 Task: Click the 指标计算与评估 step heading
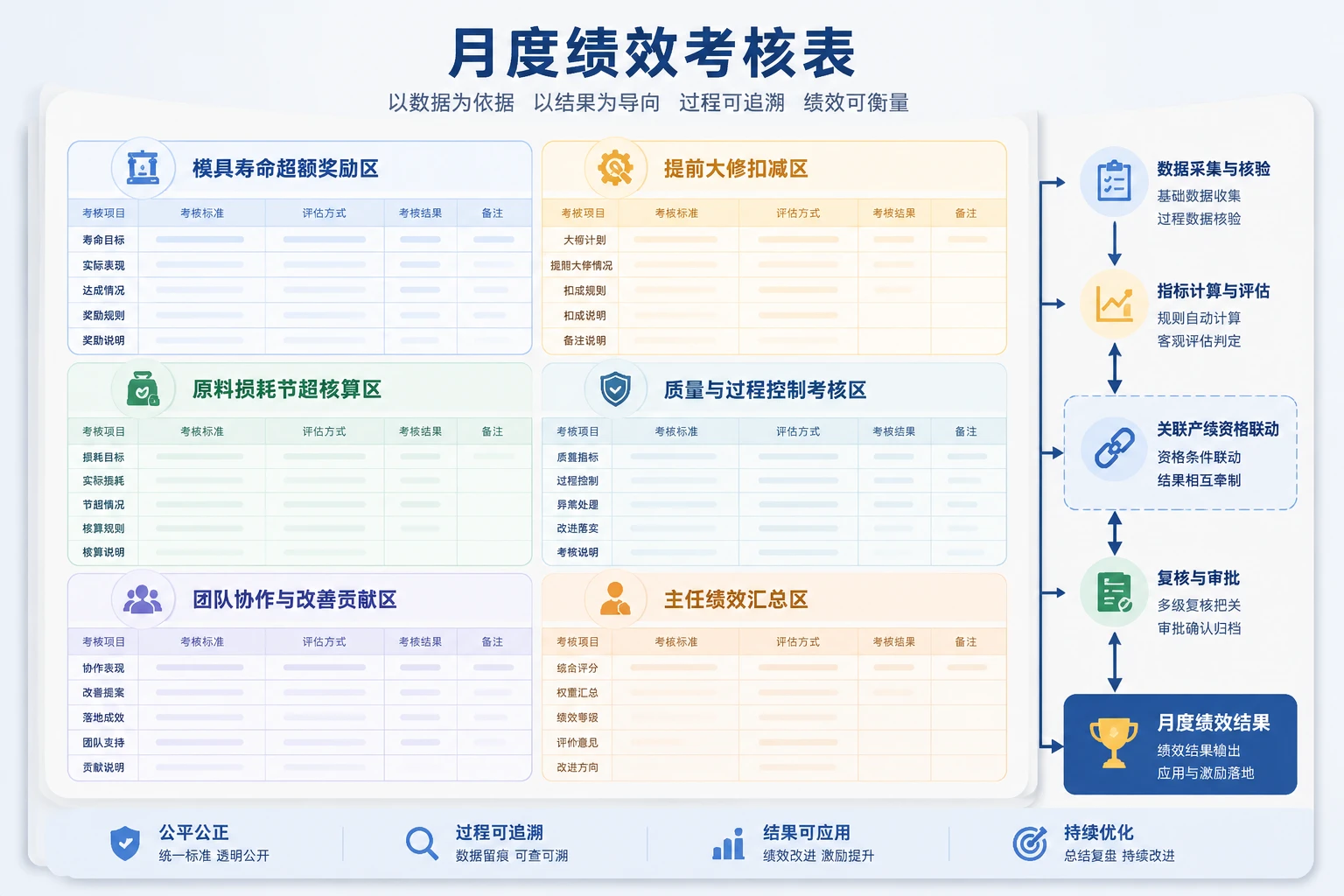tap(1214, 291)
